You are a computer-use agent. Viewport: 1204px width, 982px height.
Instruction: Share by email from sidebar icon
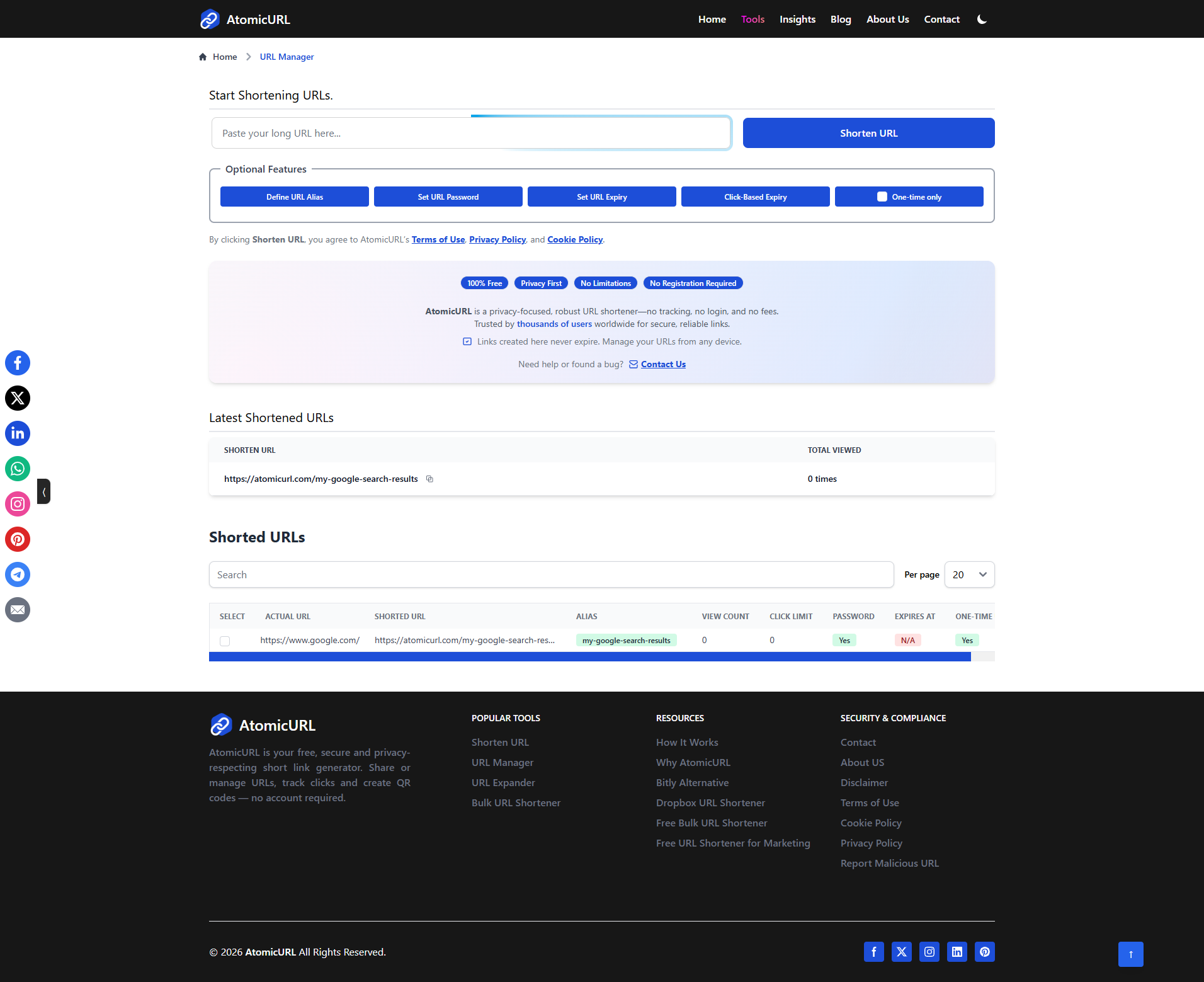18,610
